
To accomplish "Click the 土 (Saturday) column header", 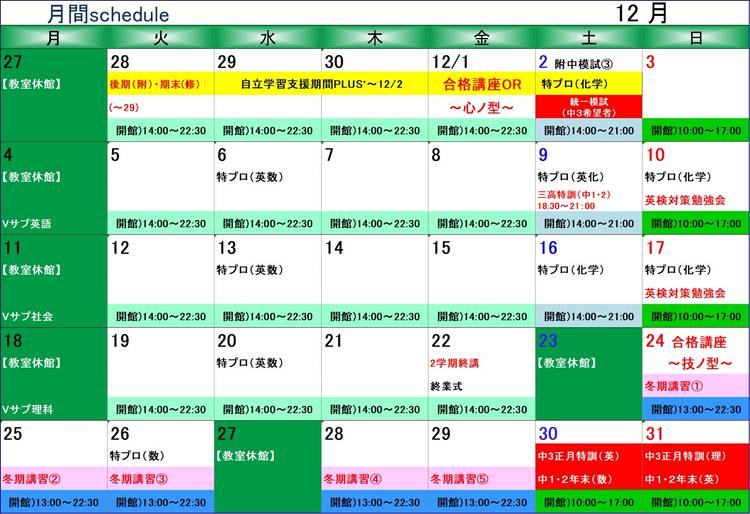I will pyautogui.click(x=588, y=39).
